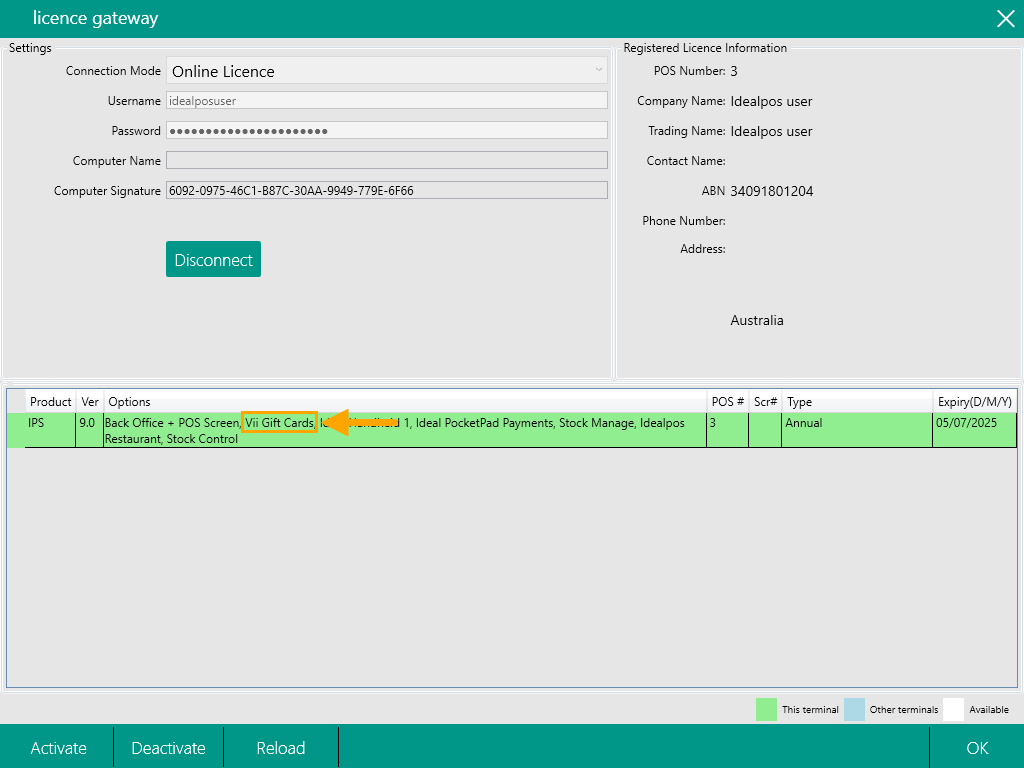Click the highlighted Vii Gift Cards option
This screenshot has width=1024, height=768.
pyautogui.click(x=280, y=423)
